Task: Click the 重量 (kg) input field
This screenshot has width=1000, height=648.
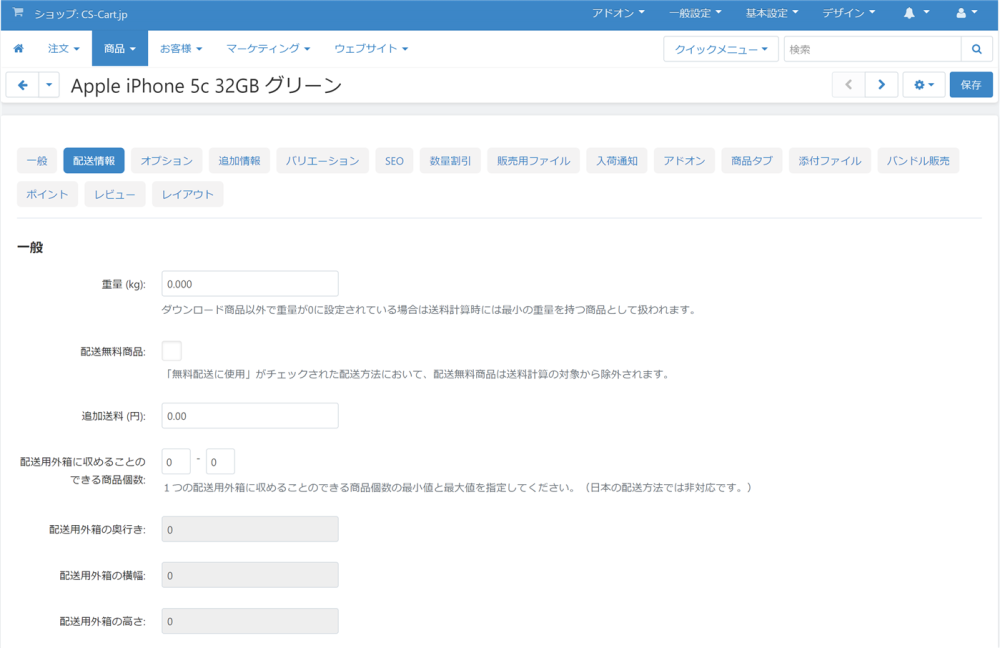Action: coord(250,284)
